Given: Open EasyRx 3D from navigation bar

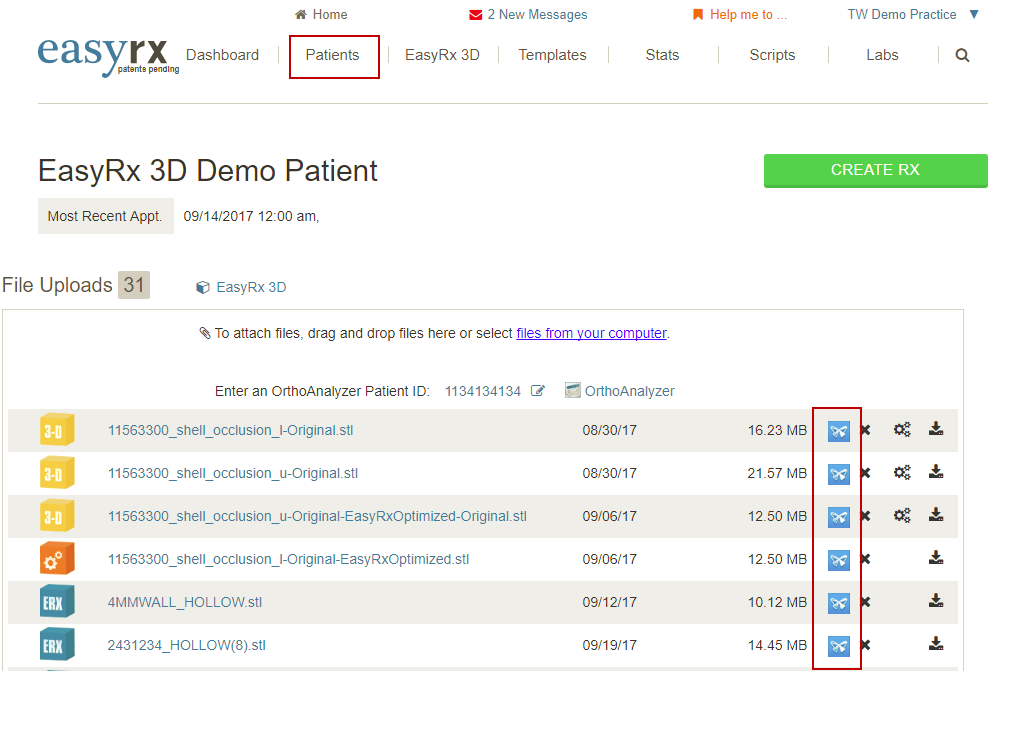Looking at the screenshot, I should tap(442, 55).
